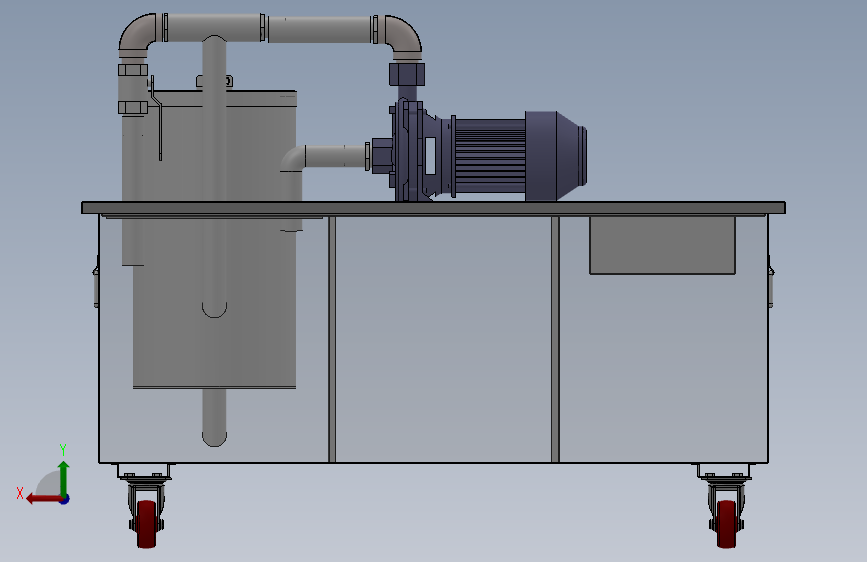The image size is (867, 562).
Task: Select the right elbow of the top pipe
Action: click(403, 37)
